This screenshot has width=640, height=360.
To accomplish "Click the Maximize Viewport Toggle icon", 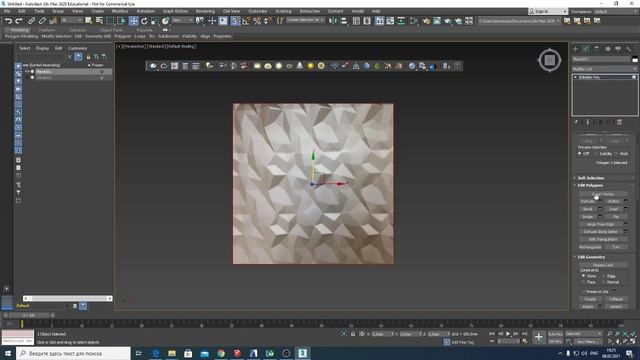I will tap(632, 341).
